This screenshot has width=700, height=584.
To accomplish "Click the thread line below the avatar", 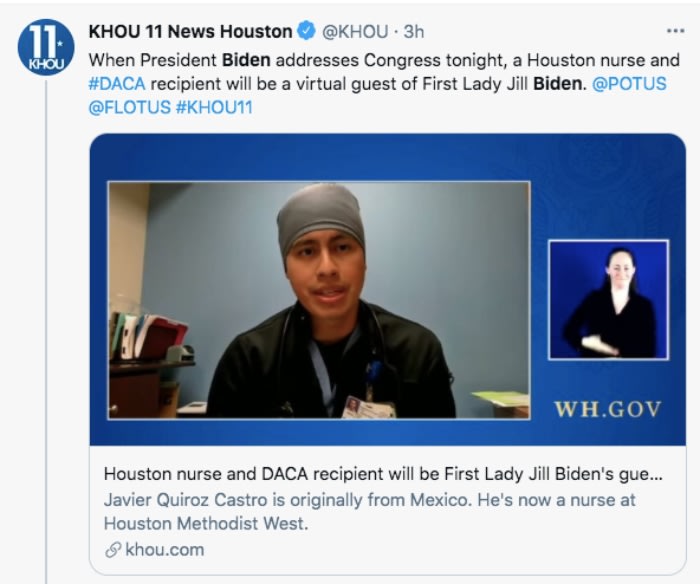I will tap(46, 330).
